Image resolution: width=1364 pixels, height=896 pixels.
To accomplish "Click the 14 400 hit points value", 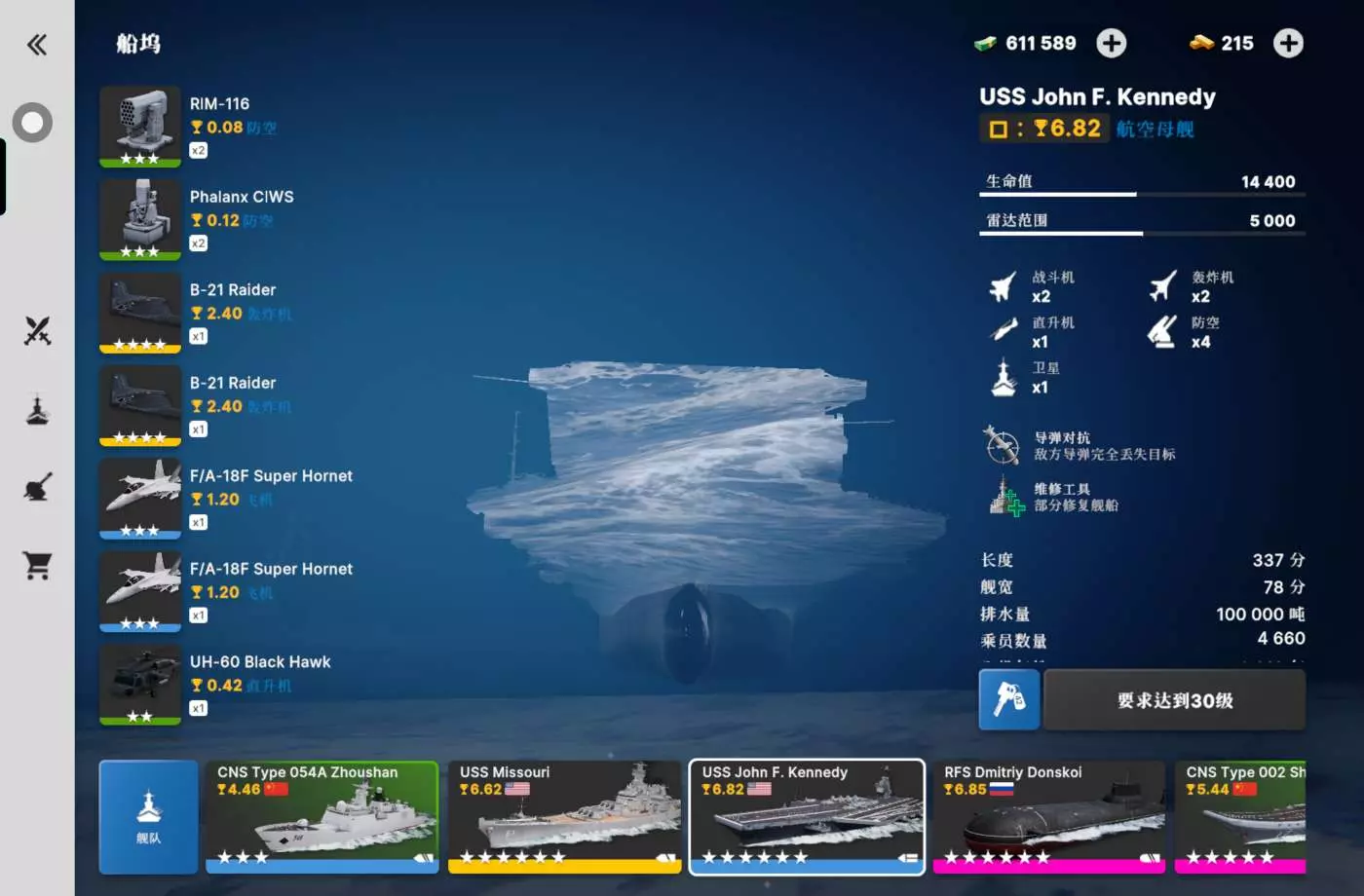I will [x=1268, y=182].
